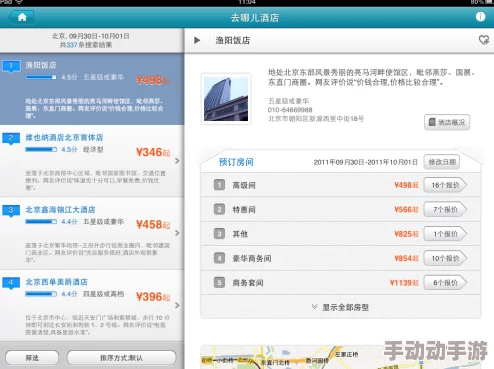The width and height of the screenshot is (494, 369).
Task: Open 7个报价 for 特惠间
Action: tap(445, 209)
